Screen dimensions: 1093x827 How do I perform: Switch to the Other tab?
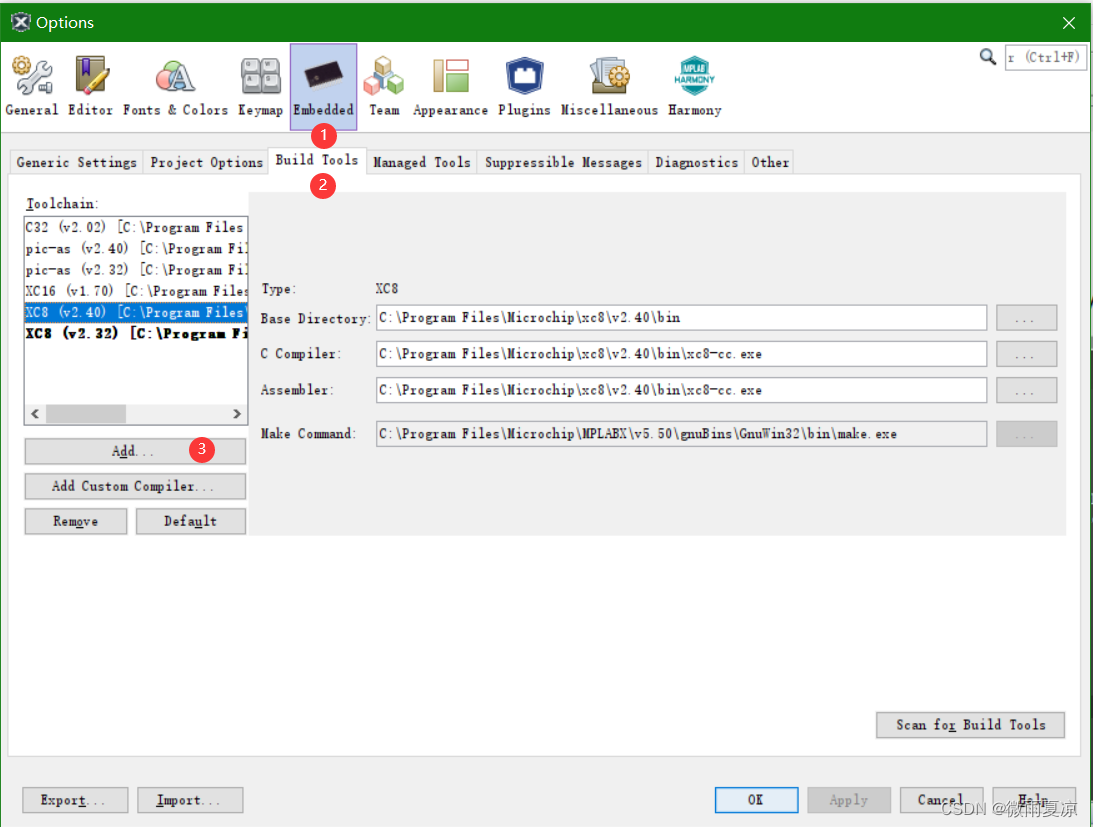click(x=770, y=162)
